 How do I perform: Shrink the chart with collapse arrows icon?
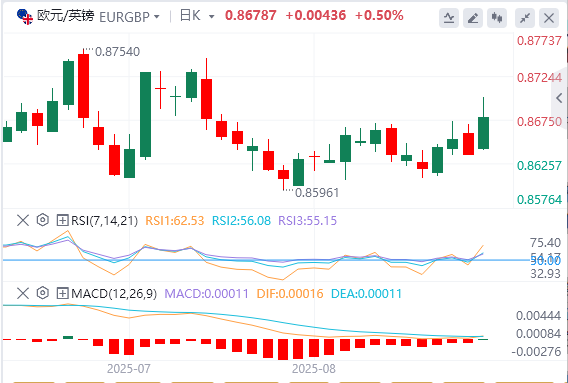[x=525, y=18]
